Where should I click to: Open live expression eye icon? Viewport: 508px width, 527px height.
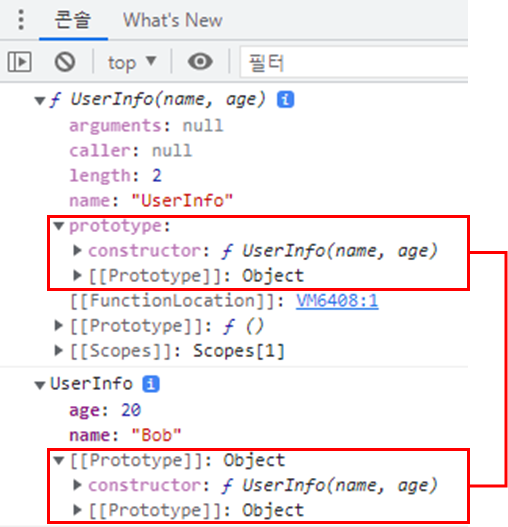(200, 62)
